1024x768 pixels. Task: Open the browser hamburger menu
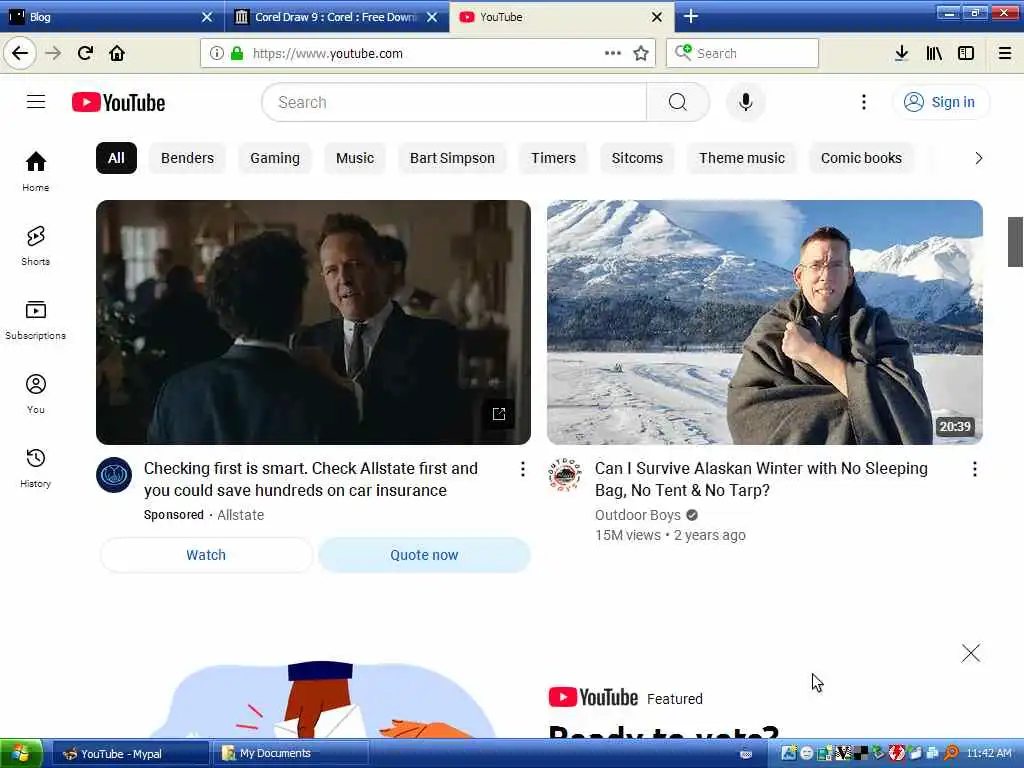[x=1005, y=53]
